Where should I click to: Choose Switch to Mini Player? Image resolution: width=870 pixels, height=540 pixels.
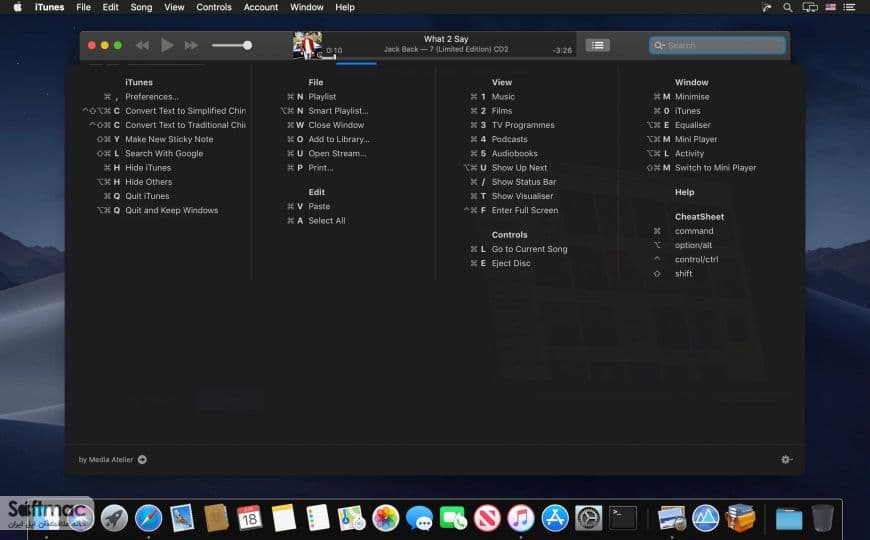pos(715,168)
